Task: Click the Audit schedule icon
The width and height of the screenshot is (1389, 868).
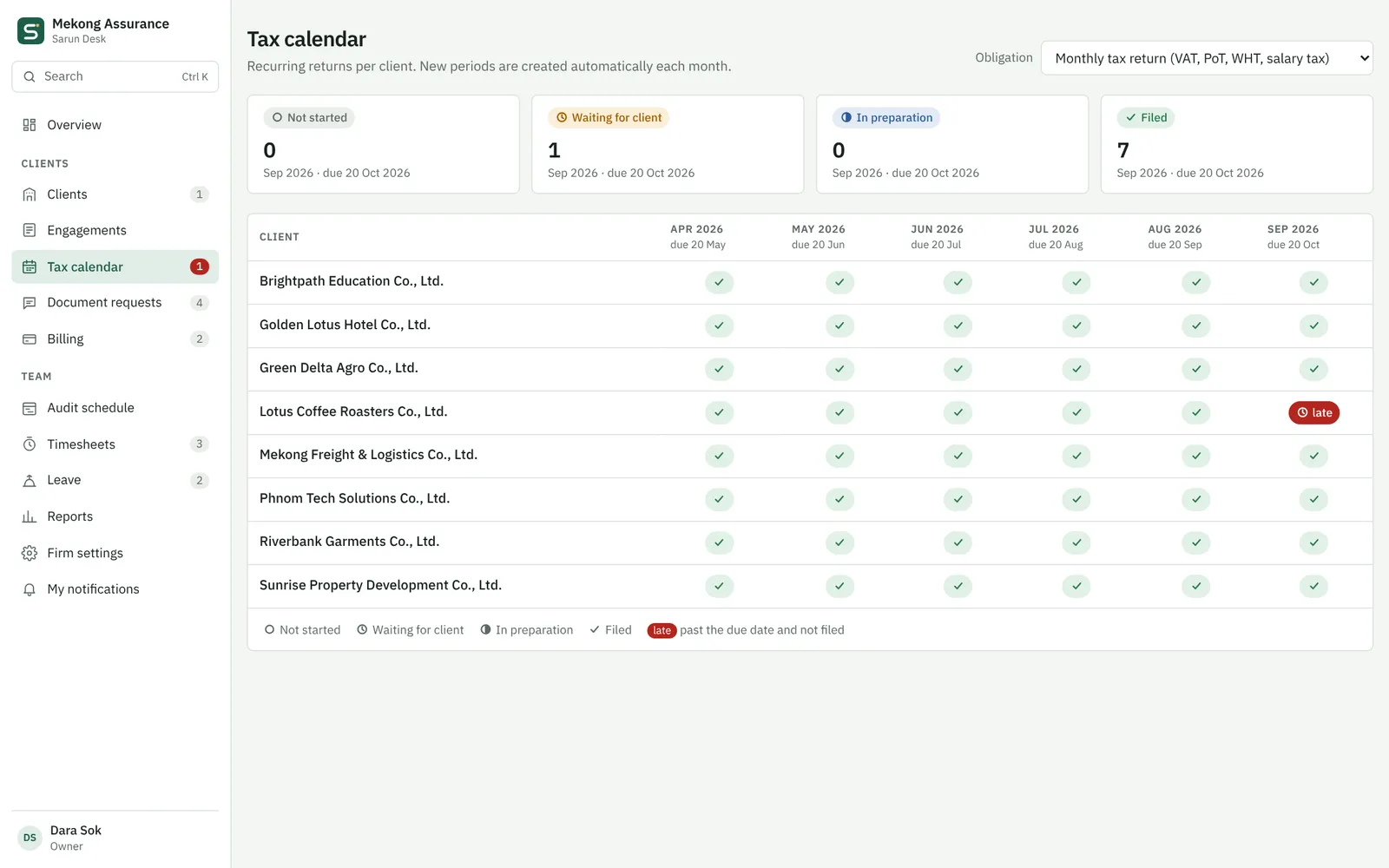Action: (x=30, y=408)
